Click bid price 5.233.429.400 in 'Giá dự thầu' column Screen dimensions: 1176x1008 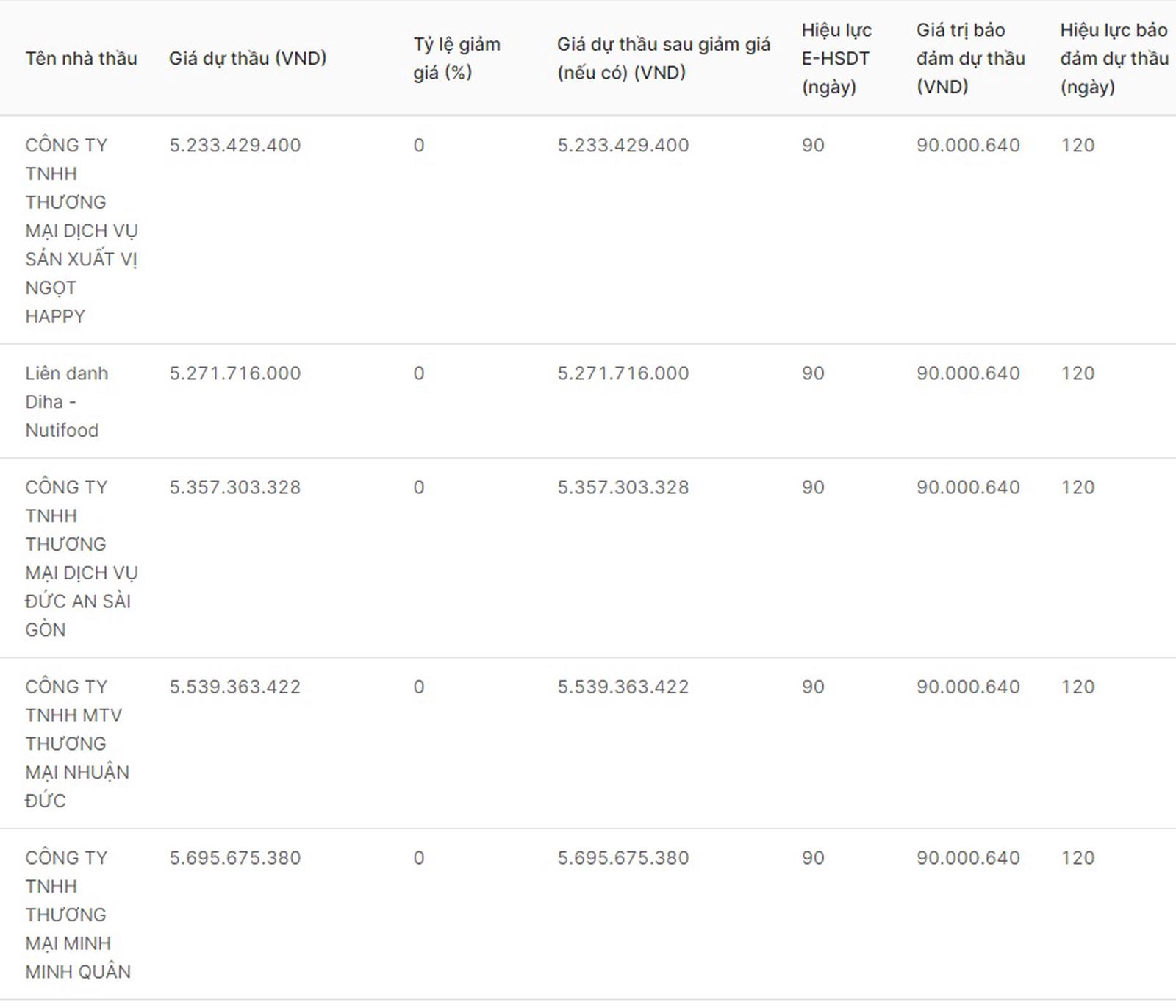pos(235,146)
